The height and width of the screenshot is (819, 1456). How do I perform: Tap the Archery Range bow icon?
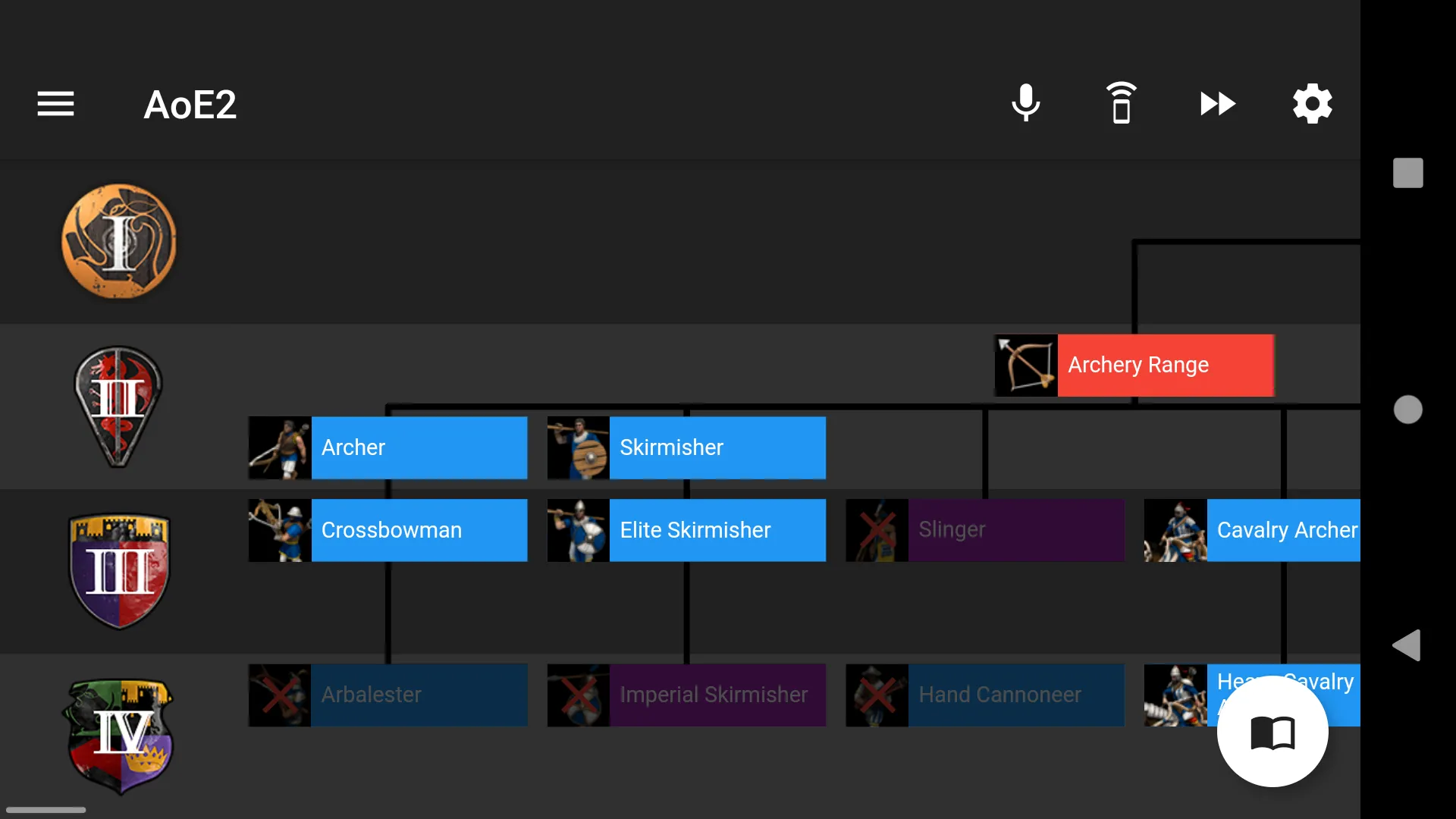[1026, 366]
